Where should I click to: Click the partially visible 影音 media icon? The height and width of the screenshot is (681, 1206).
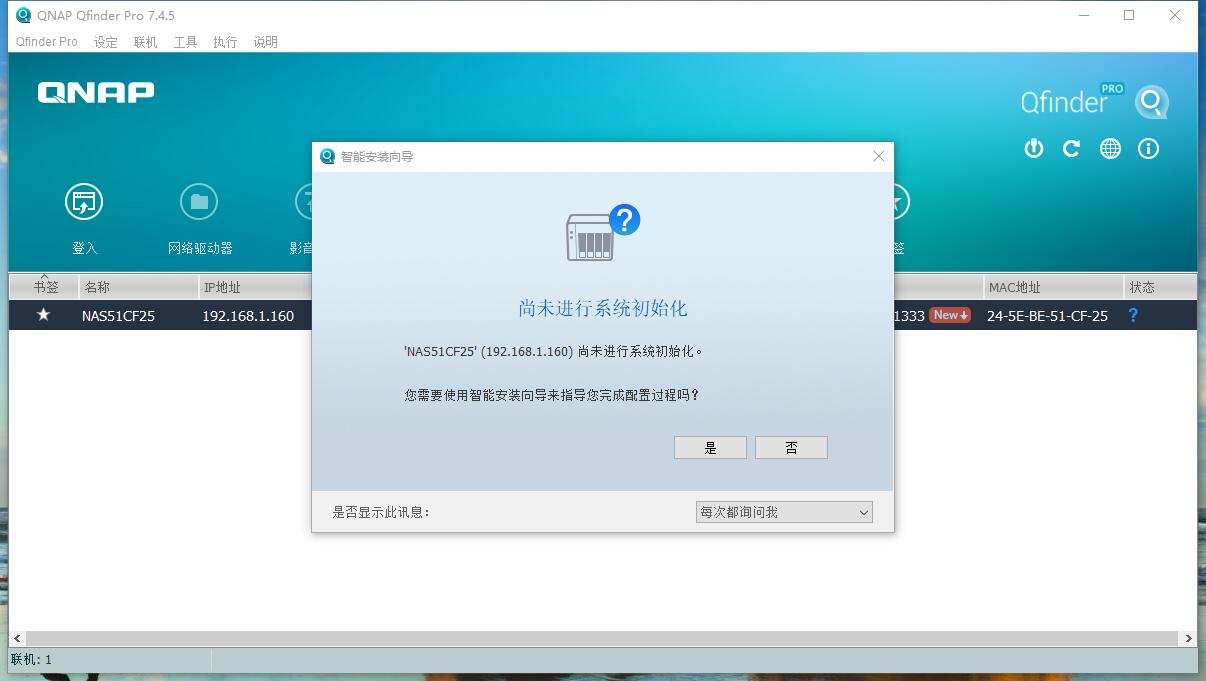coord(305,201)
